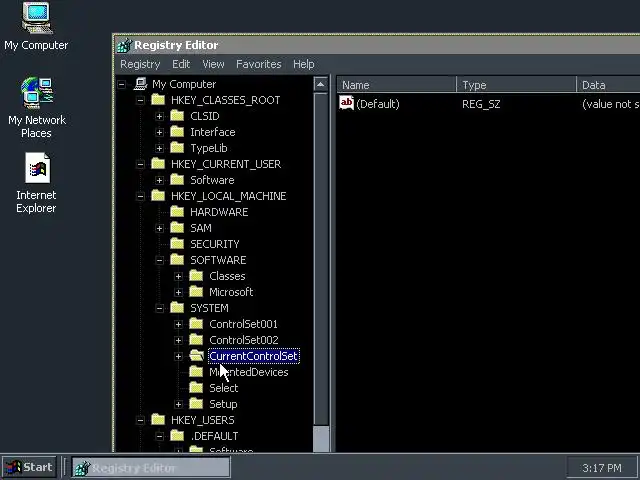Click the .DEFAULT folder icon
The height and width of the screenshot is (480, 640).
point(177,436)
